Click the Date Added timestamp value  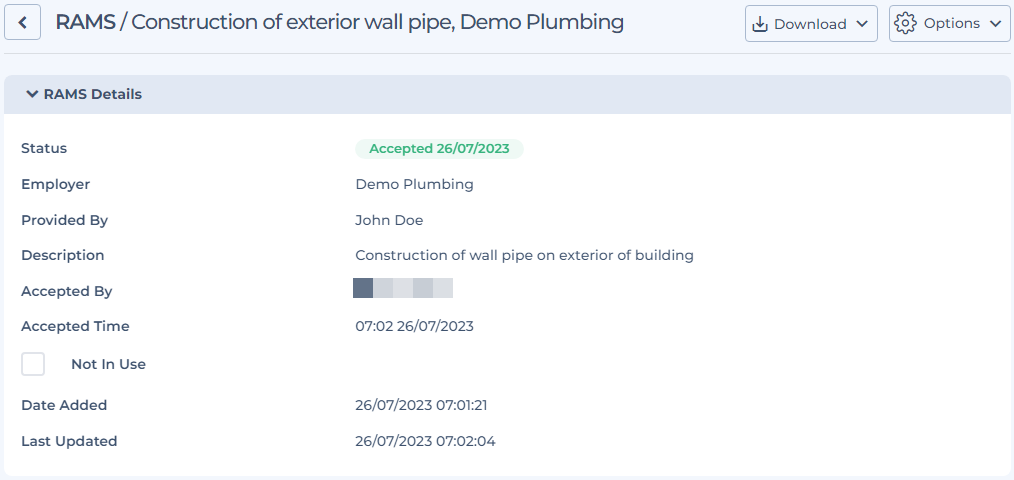421,406
